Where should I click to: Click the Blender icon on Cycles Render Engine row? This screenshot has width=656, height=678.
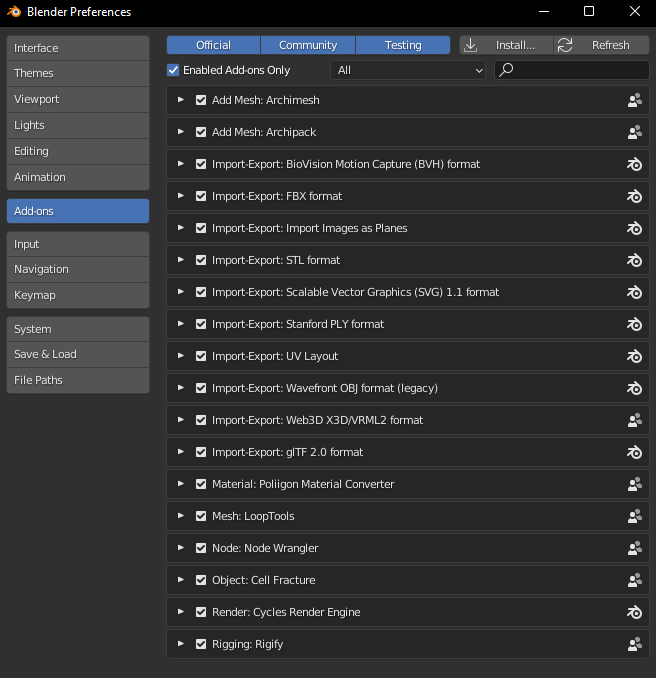click(634, 612)
